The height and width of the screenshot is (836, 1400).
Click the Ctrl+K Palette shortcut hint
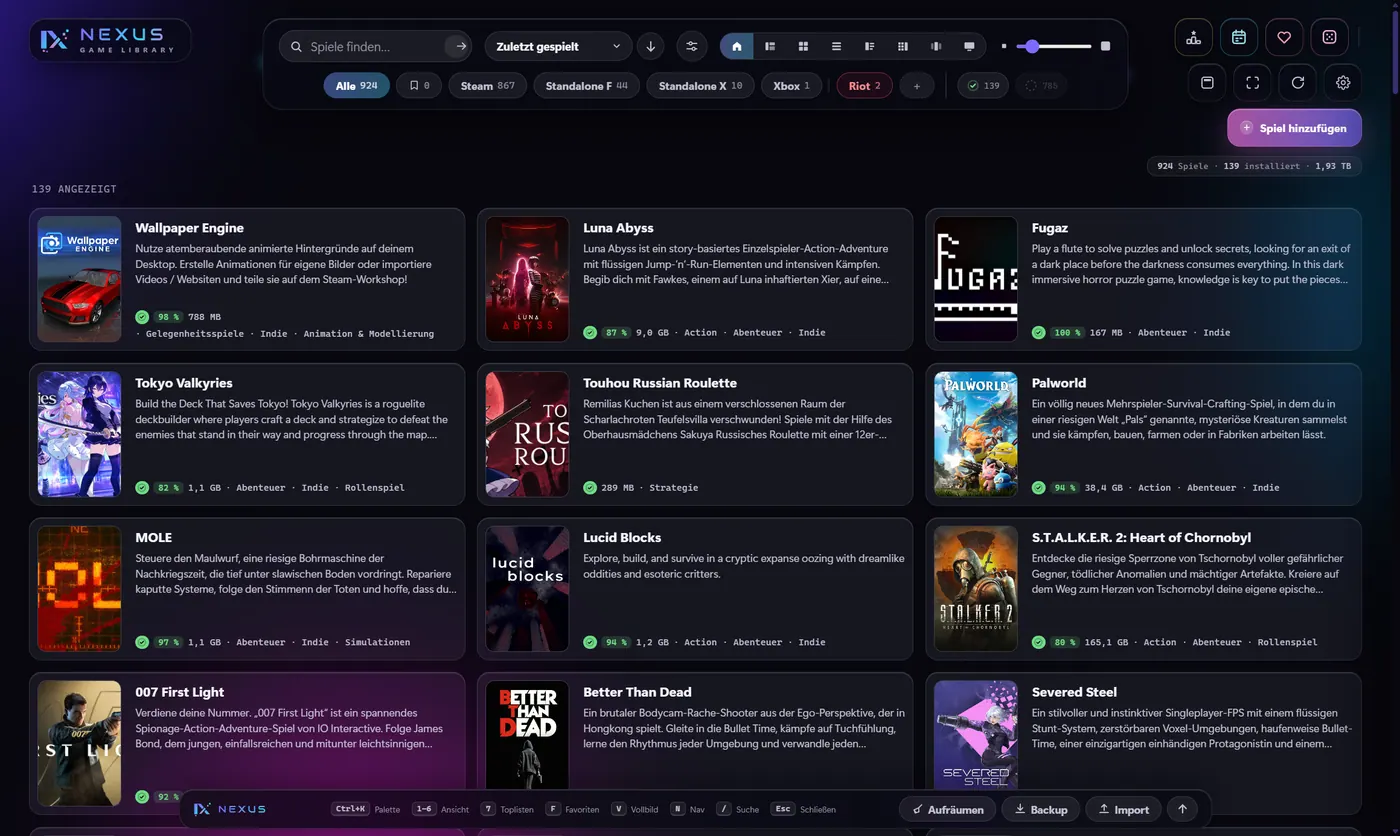click(366, 809)
